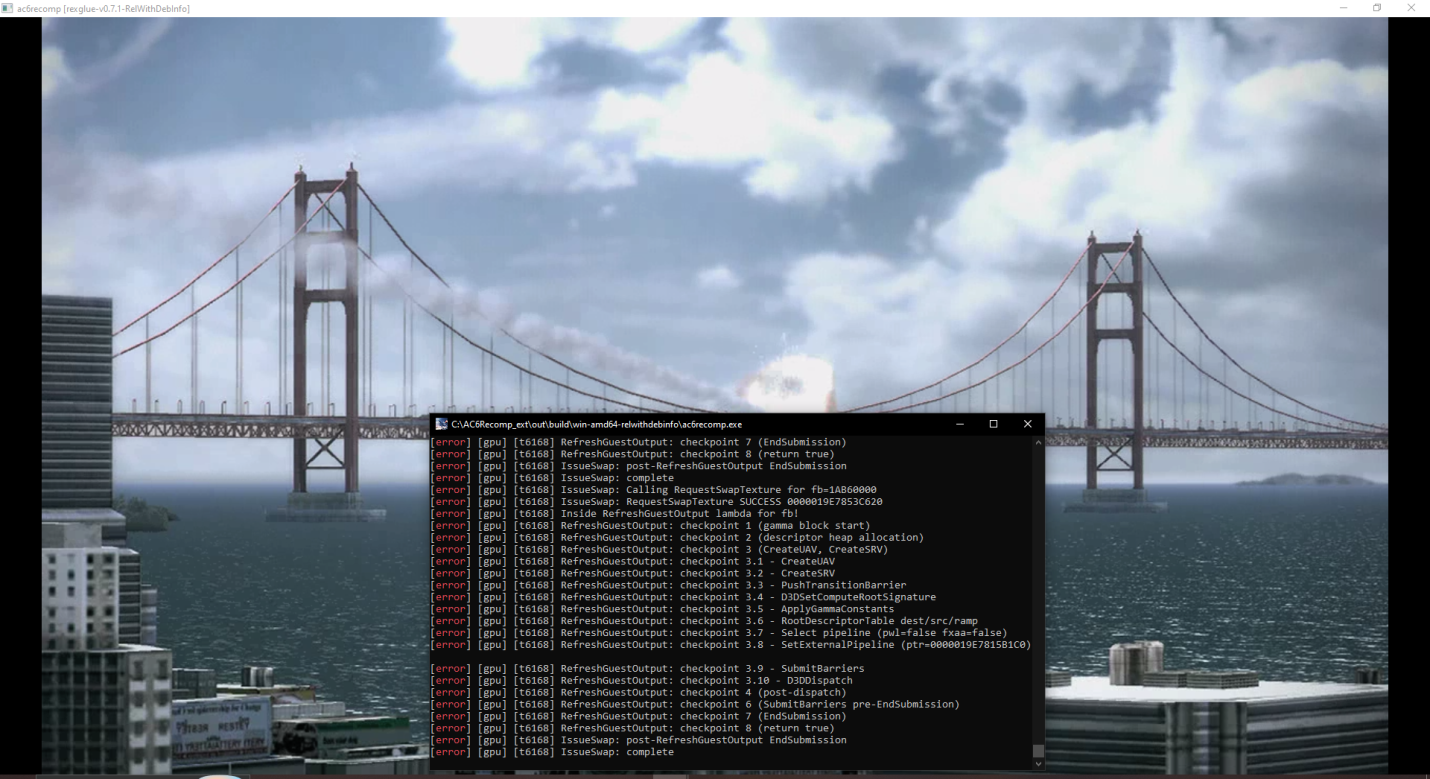Viewport: 1430px width, 779px height.
Task: Click the 'checkpoint 3 (CreateUAV, CreateSRV)' line
Action: click(x=659, y=549)
